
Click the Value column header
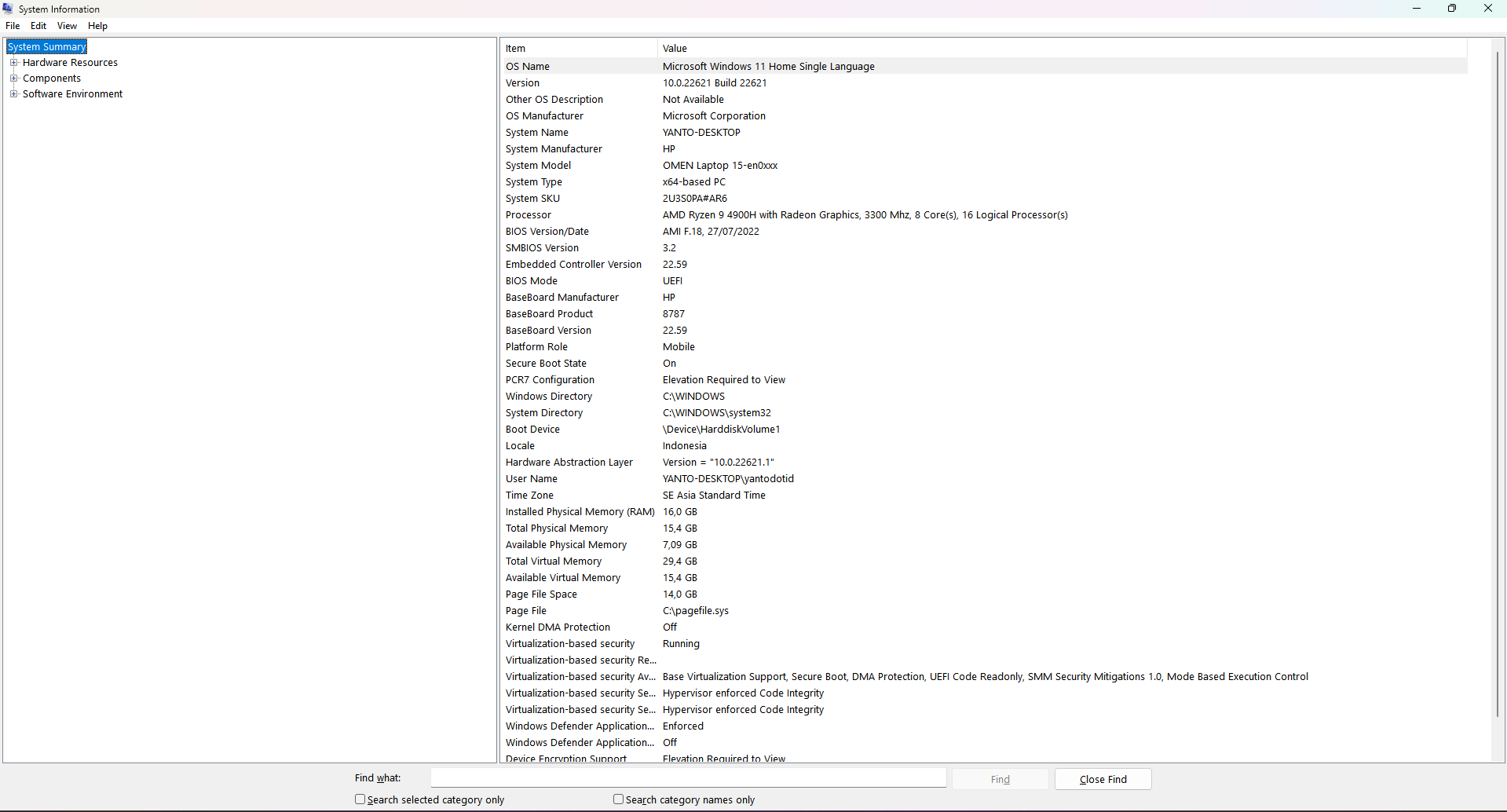[x=1062, y=48]
